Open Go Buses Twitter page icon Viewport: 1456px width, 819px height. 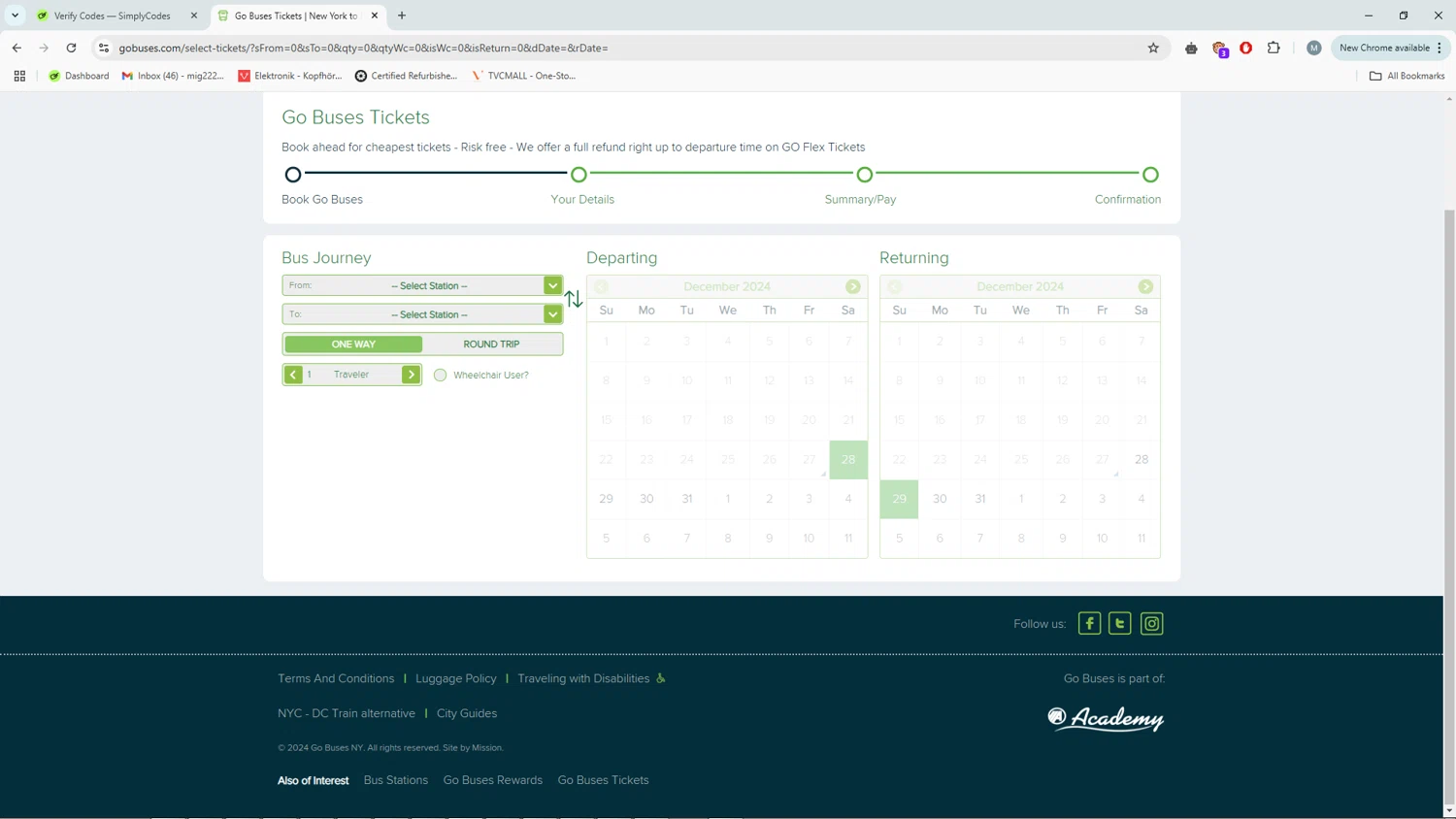1120,624
